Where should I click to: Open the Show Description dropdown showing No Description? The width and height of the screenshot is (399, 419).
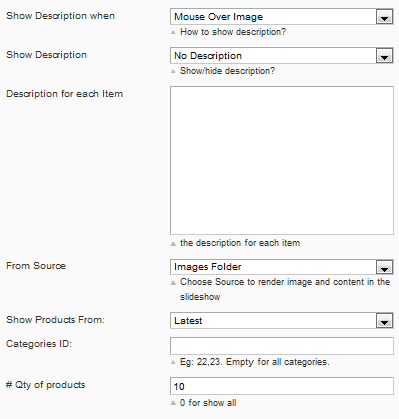(282, 56)
